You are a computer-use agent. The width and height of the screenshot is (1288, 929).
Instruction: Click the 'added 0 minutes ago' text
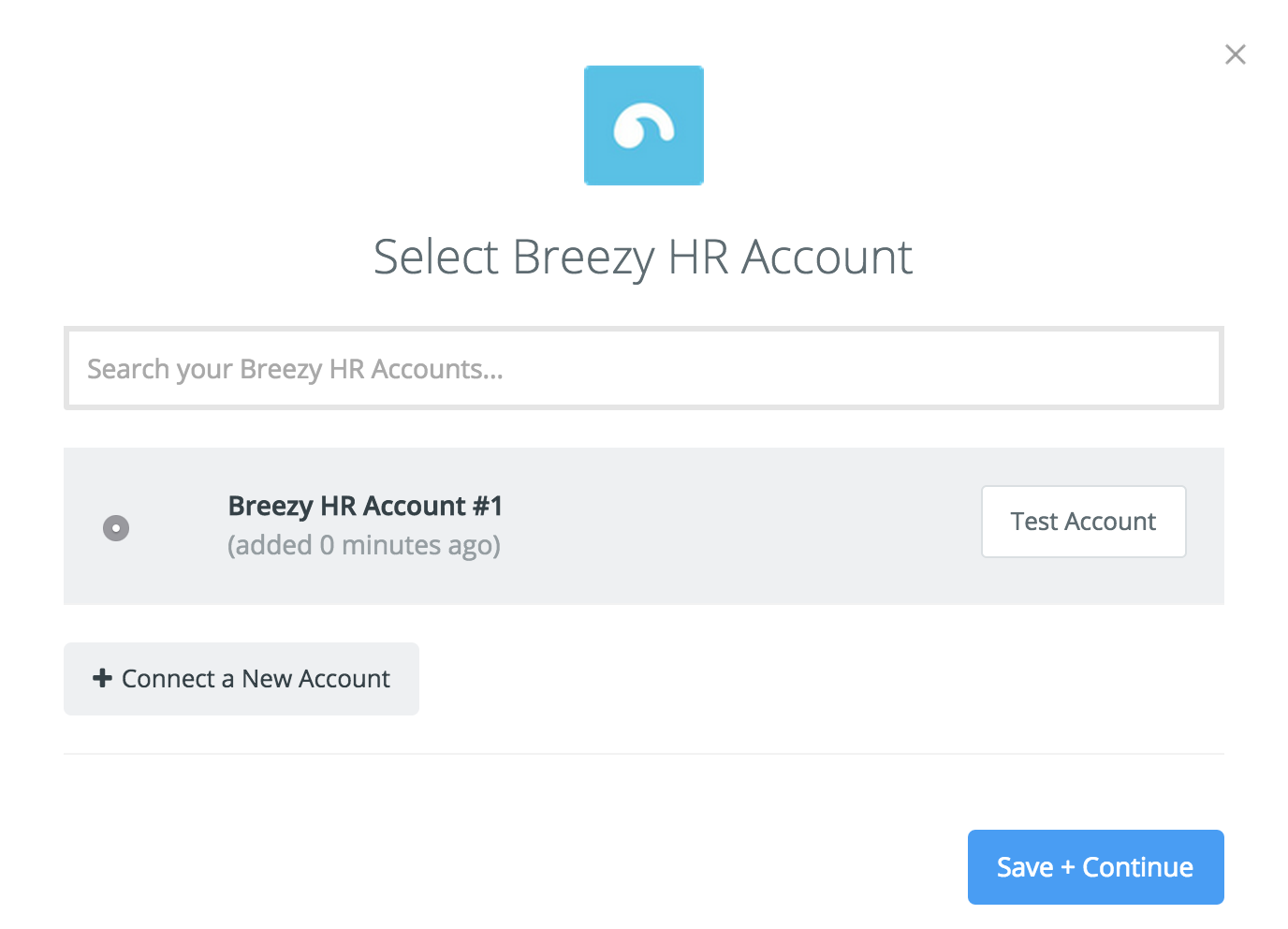pos(364,545)
